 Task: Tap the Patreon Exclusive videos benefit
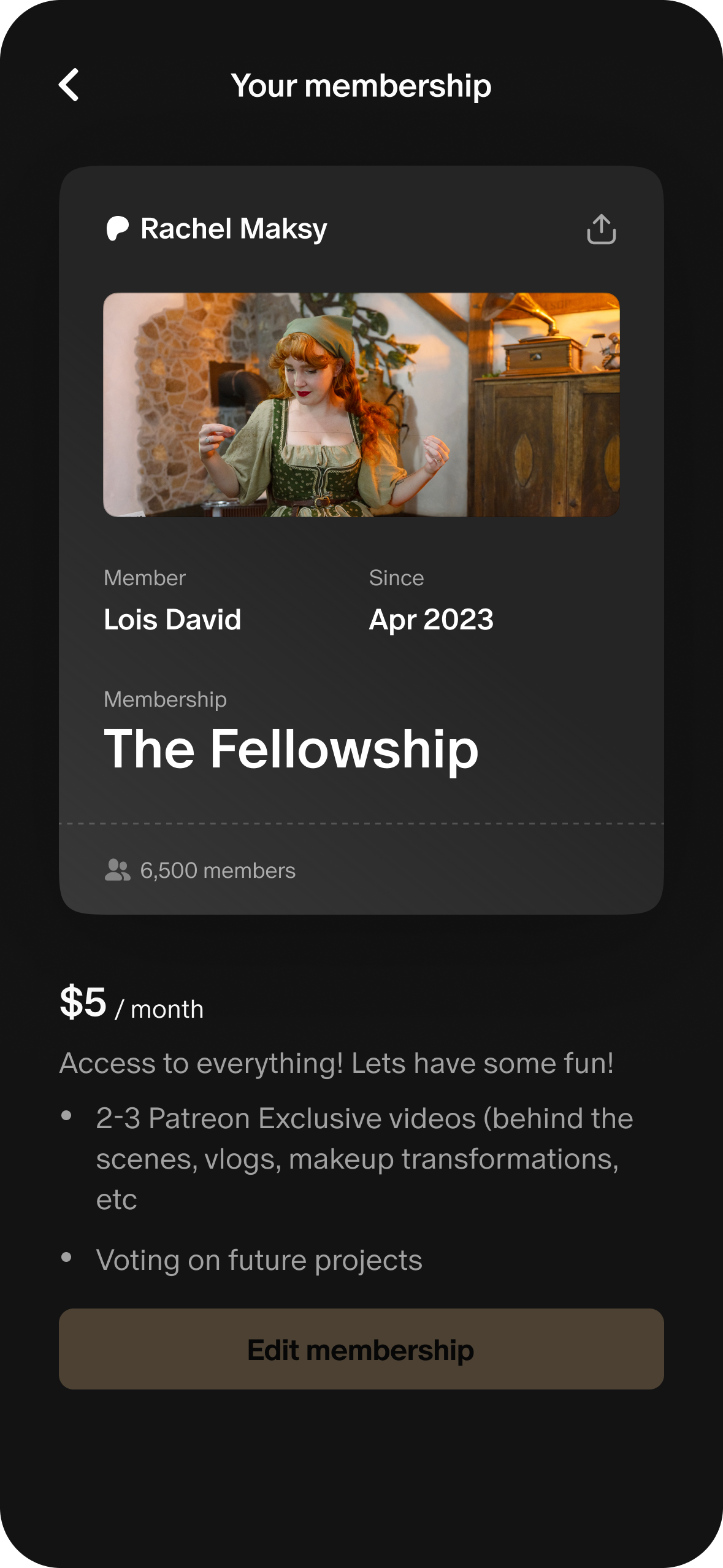[364, 1158]
